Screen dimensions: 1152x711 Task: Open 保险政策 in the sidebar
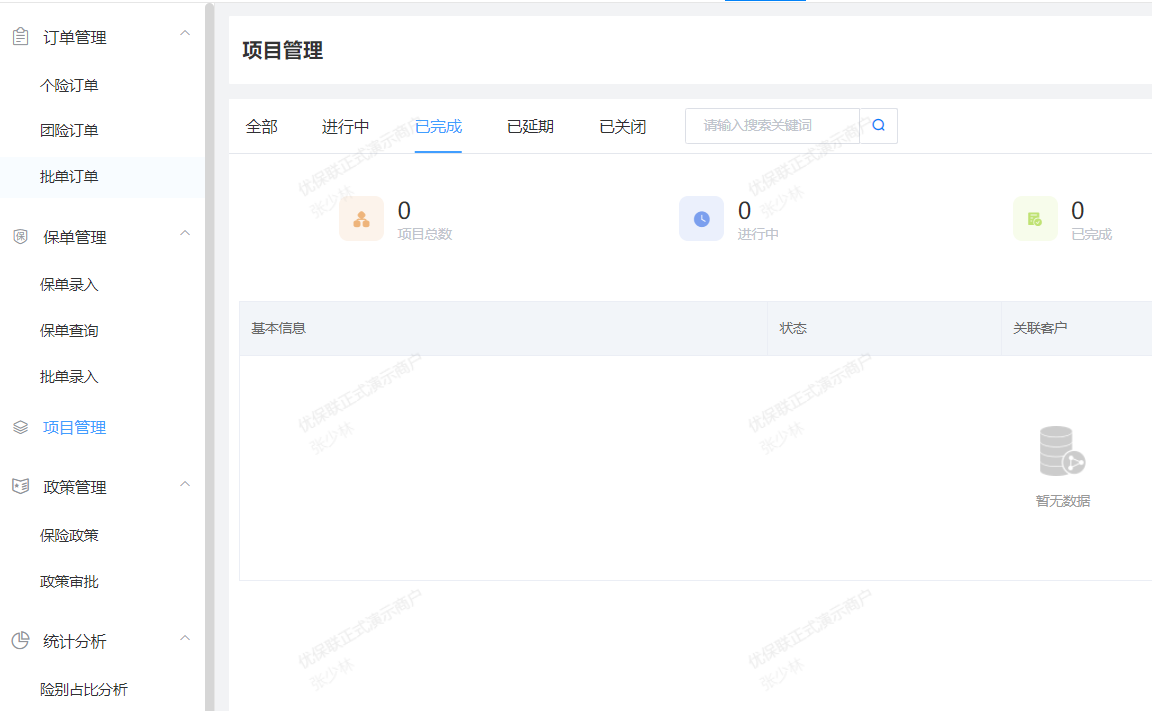[69, 535]
